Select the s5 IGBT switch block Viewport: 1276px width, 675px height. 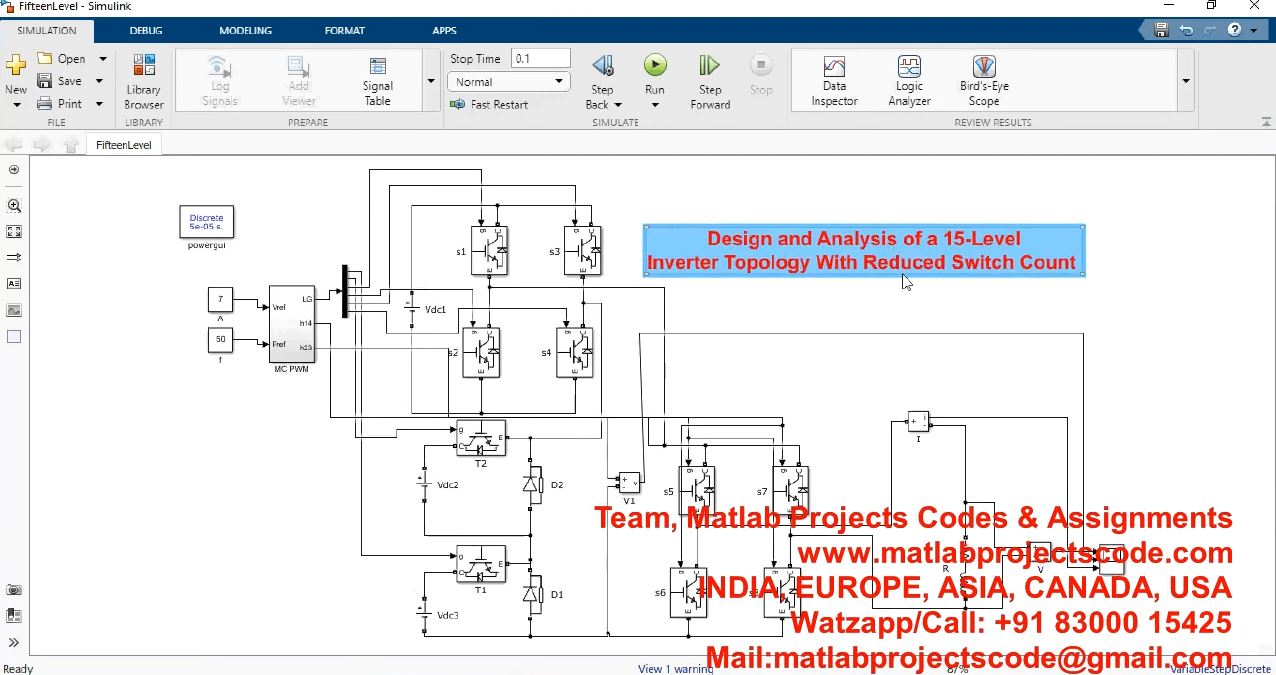[x=697, y=491]
